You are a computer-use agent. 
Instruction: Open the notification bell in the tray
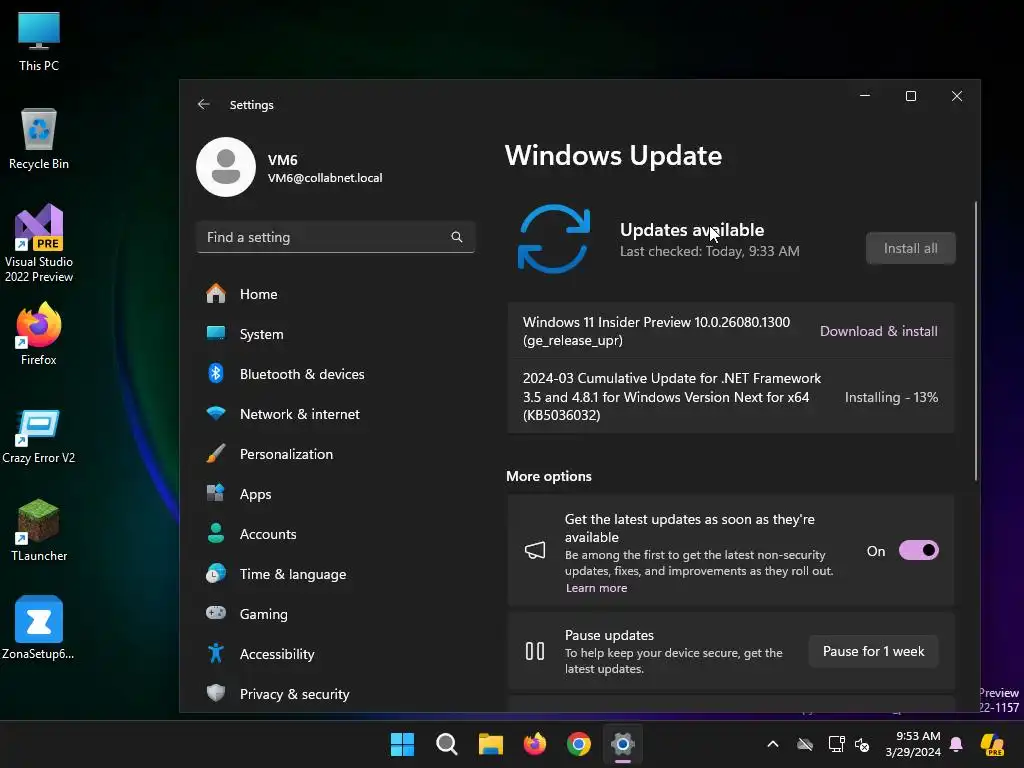[x=956, y=744]
